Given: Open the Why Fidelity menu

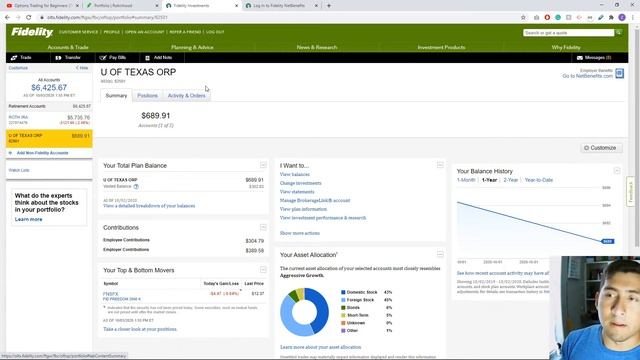Looking at the screenshot, I should [566, 47].
